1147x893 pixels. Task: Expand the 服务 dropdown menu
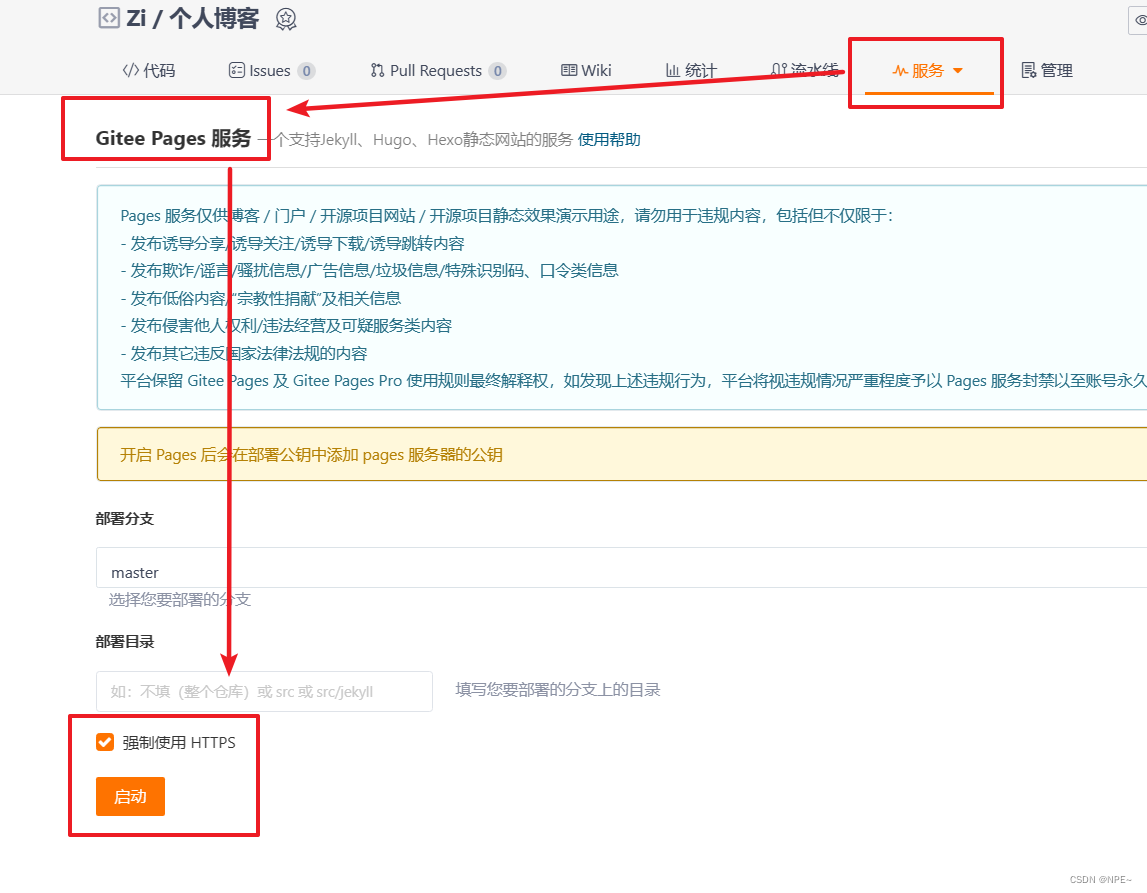pyautogui.click(x=928, y=70)
